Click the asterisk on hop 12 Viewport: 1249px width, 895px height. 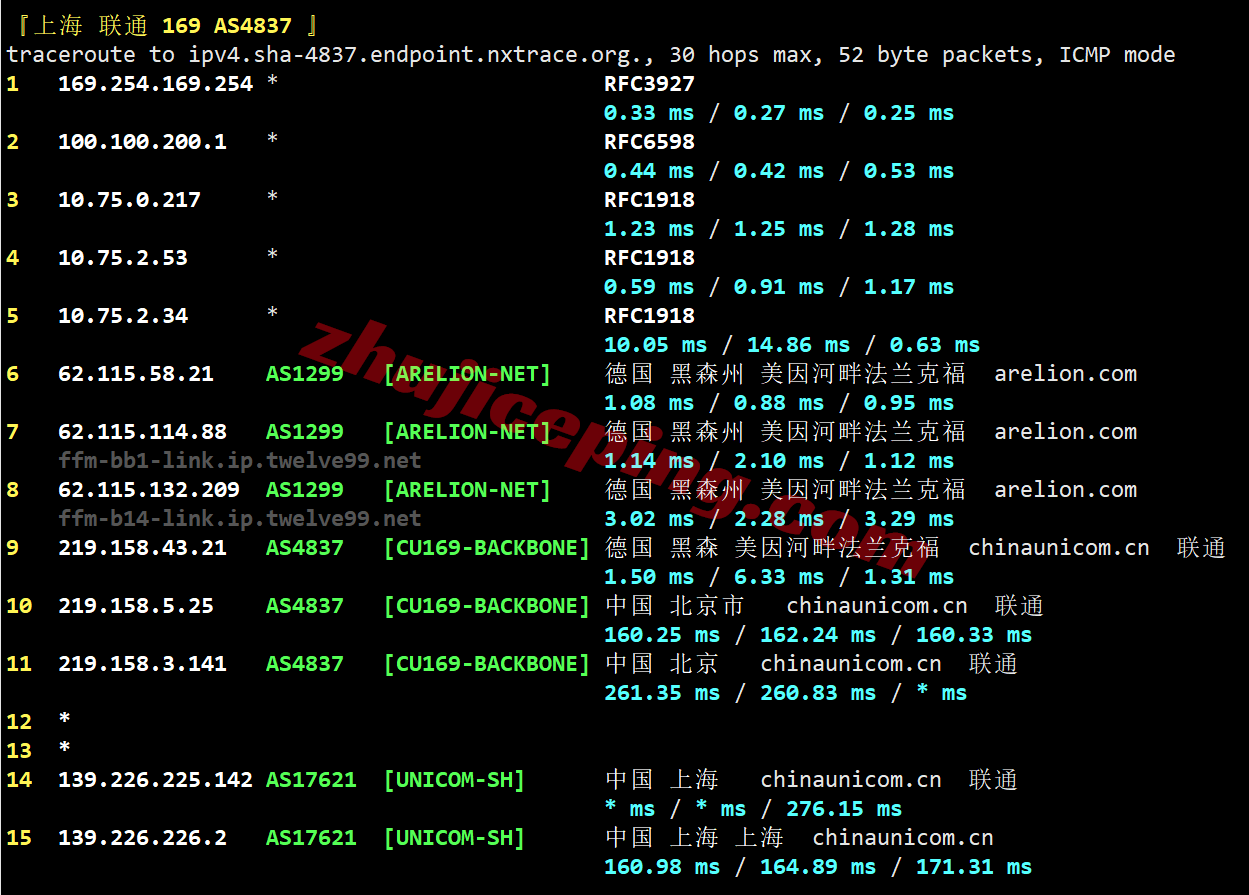(65, 721)
